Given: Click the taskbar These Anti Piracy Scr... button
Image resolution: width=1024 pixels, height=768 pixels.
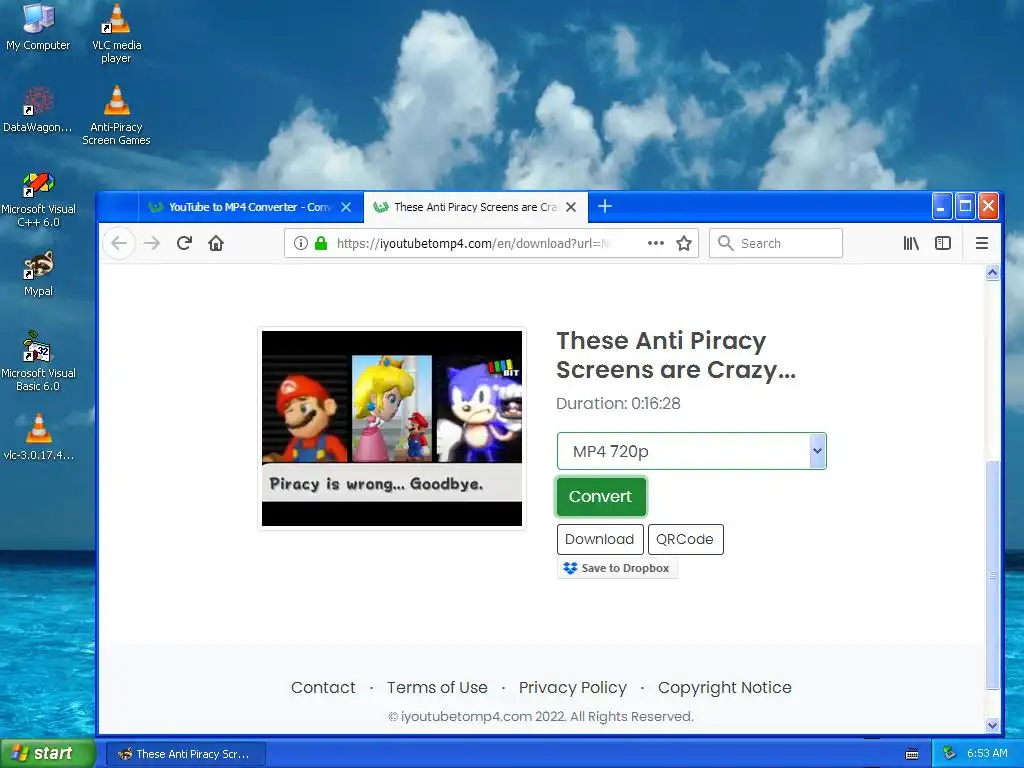Looking at the screenshot, I should point(185,754).
